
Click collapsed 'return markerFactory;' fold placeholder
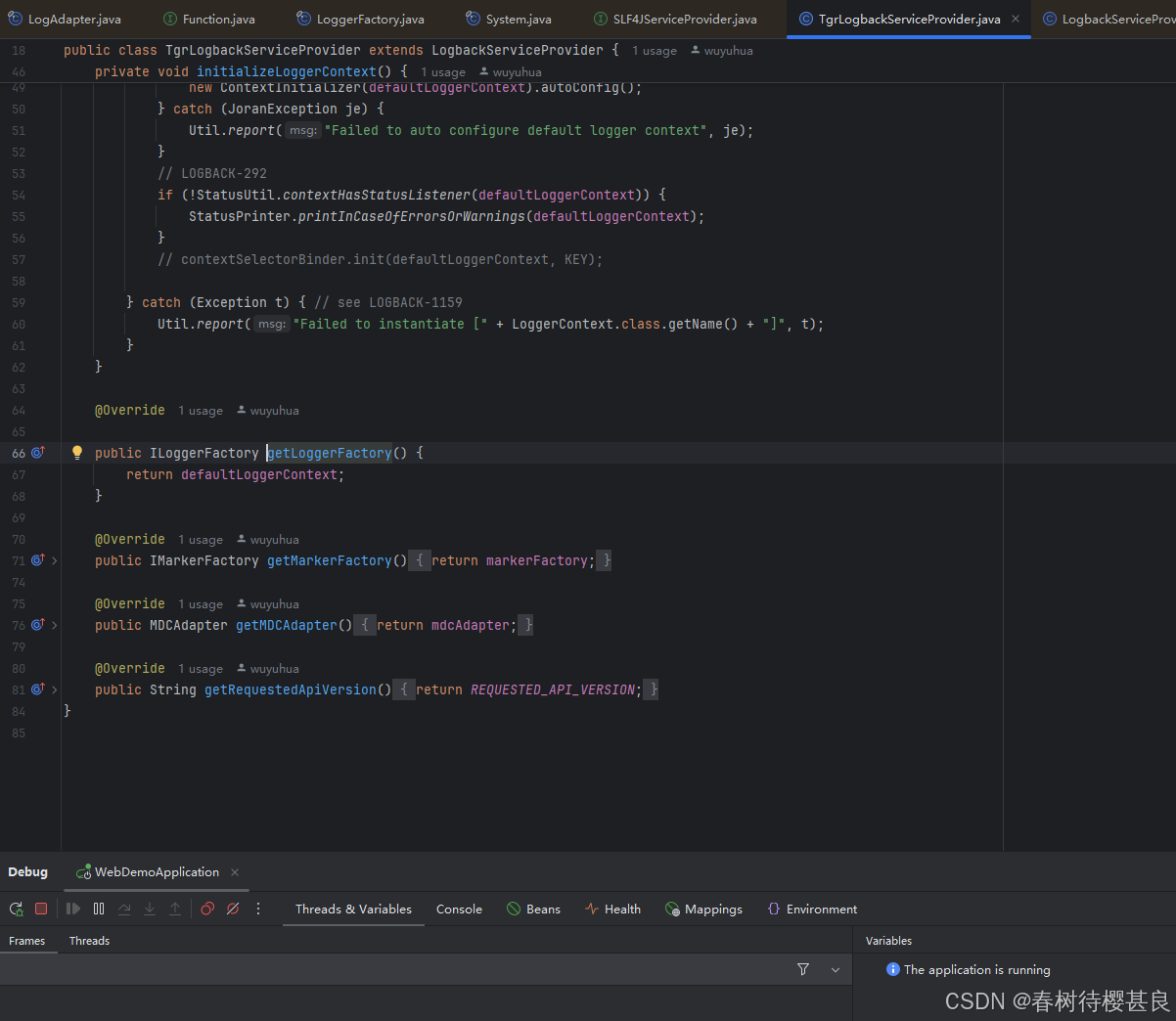coord(510,560)
